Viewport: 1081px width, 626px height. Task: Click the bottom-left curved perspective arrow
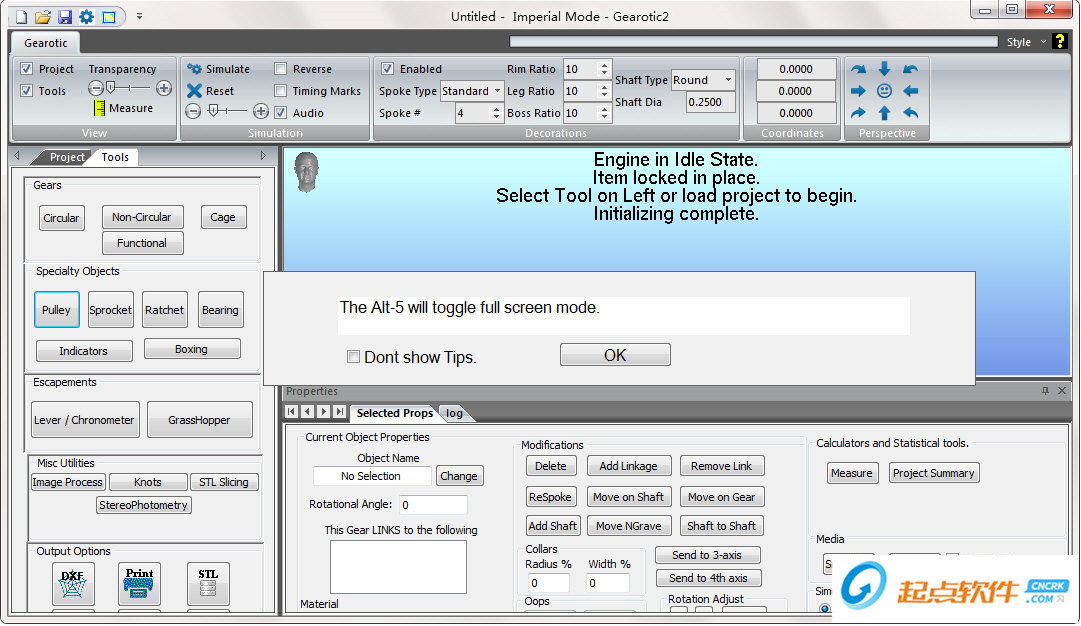[858, 112]
